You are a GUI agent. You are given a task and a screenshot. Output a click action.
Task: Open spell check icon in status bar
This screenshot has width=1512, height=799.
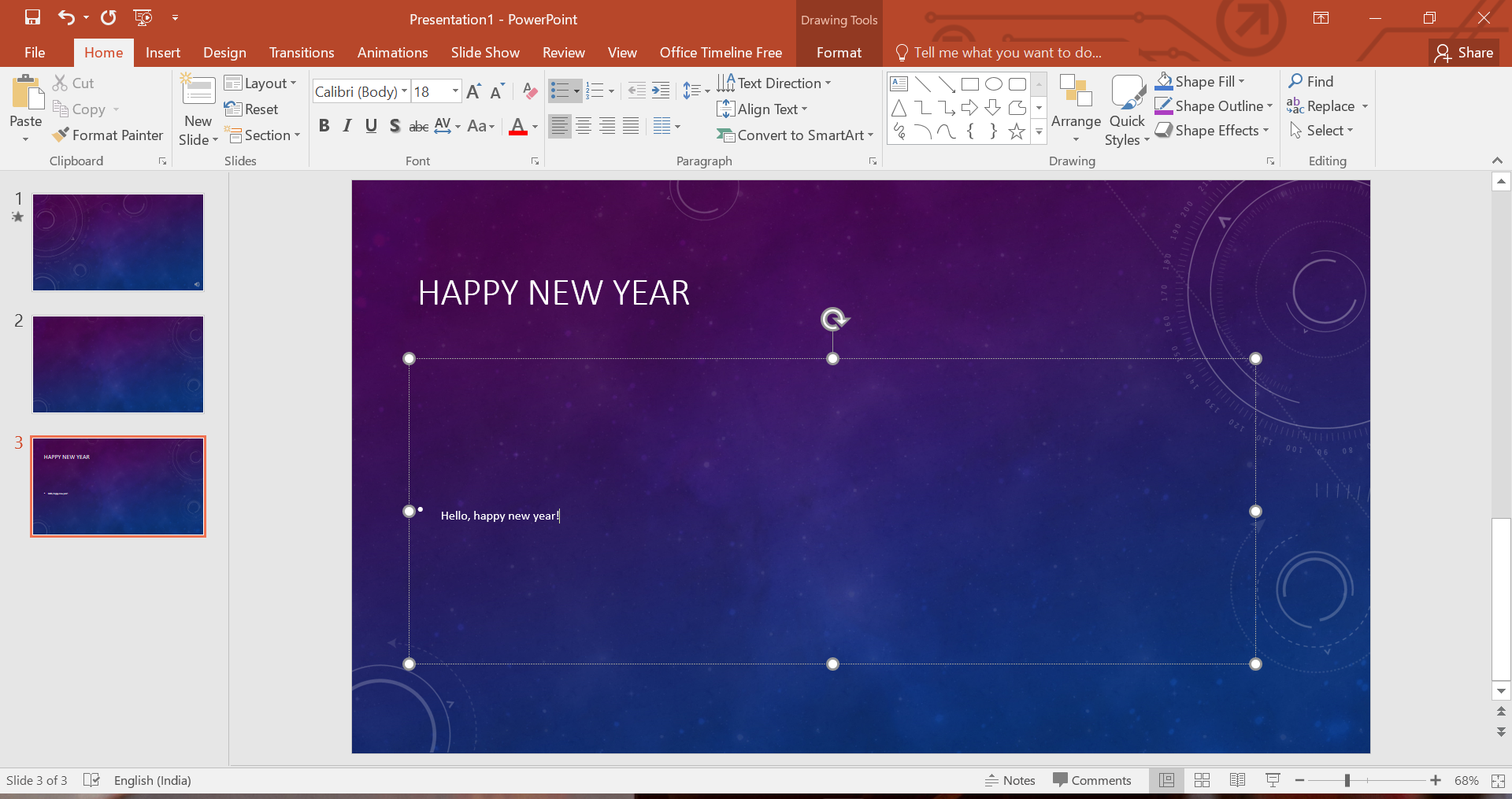pos(91,780)
